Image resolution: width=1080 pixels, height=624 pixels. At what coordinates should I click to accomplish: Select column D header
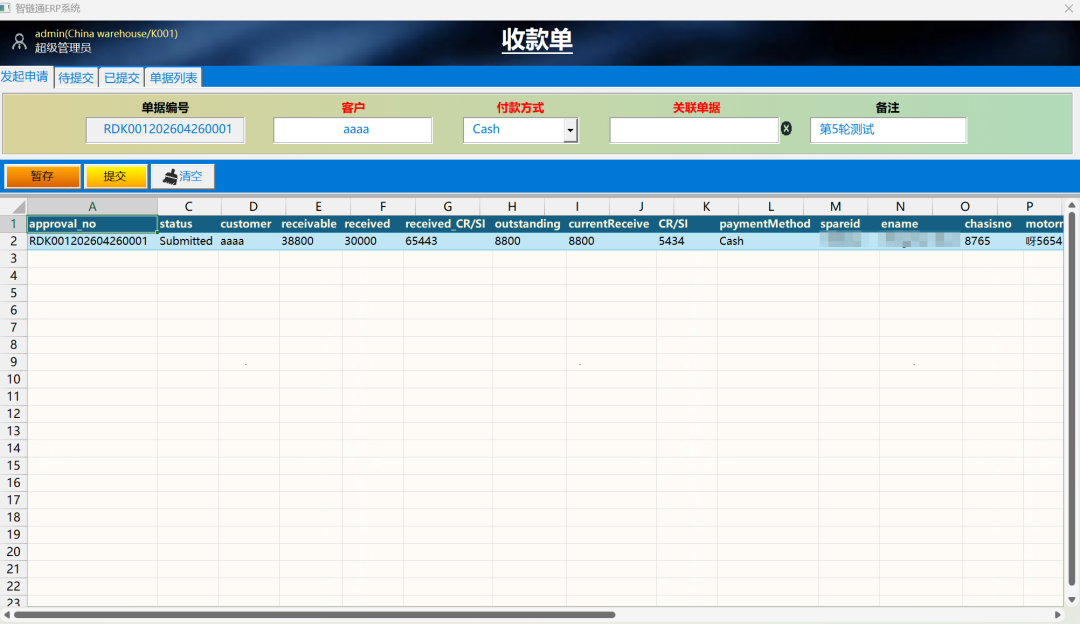tap(253, 207)
